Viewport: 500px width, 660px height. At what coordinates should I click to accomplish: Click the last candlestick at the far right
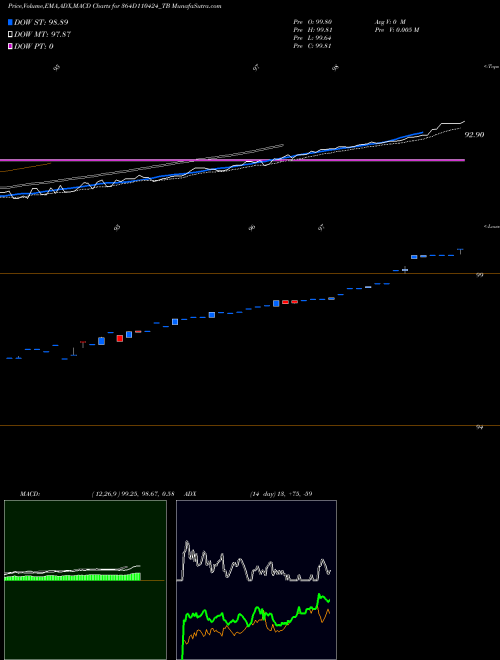(x=460, y=251)
